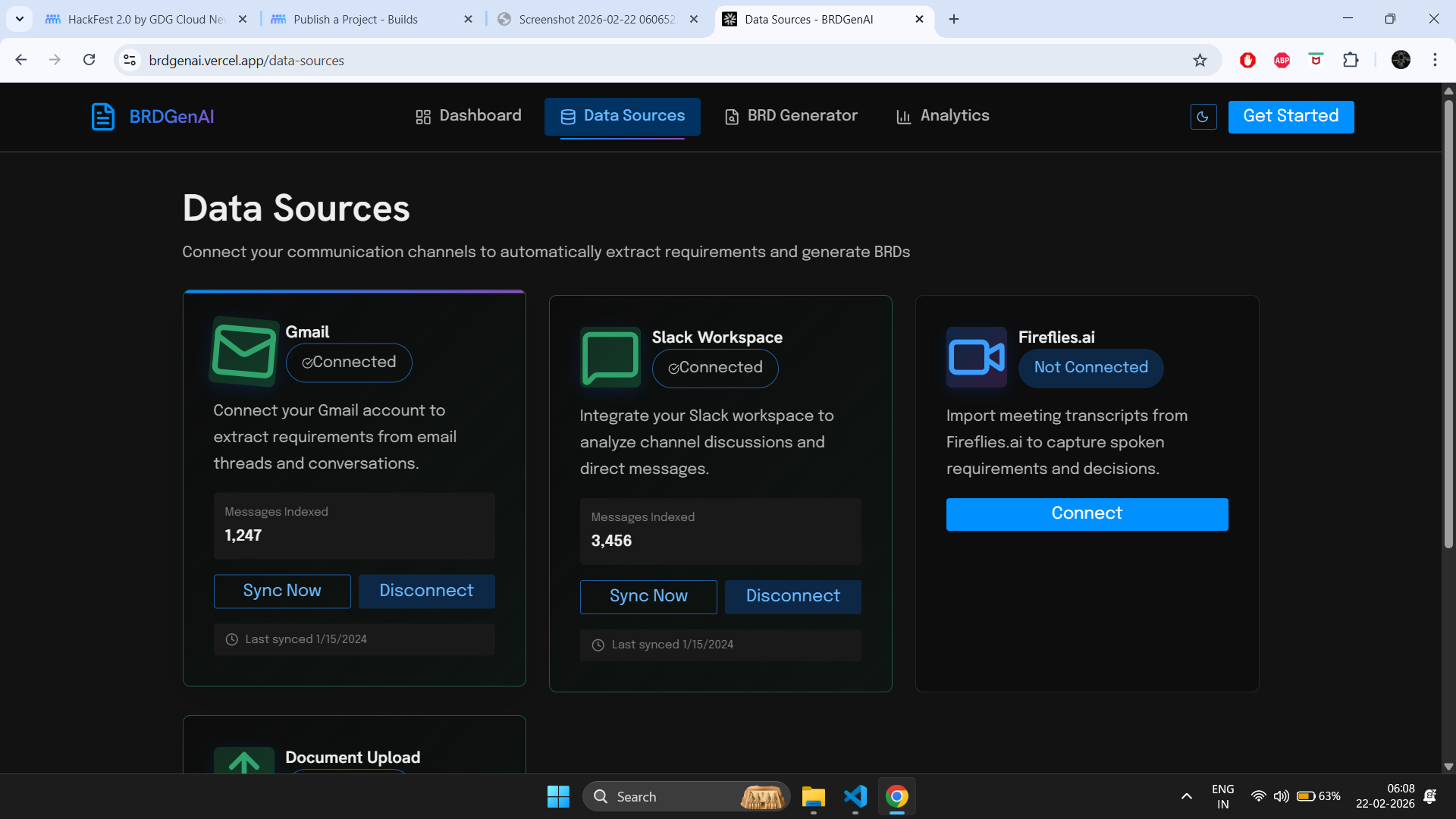Switch the ENG IN input language
The width and height of the screenshot is (1456, 819).
click(x=1222, y=796)
